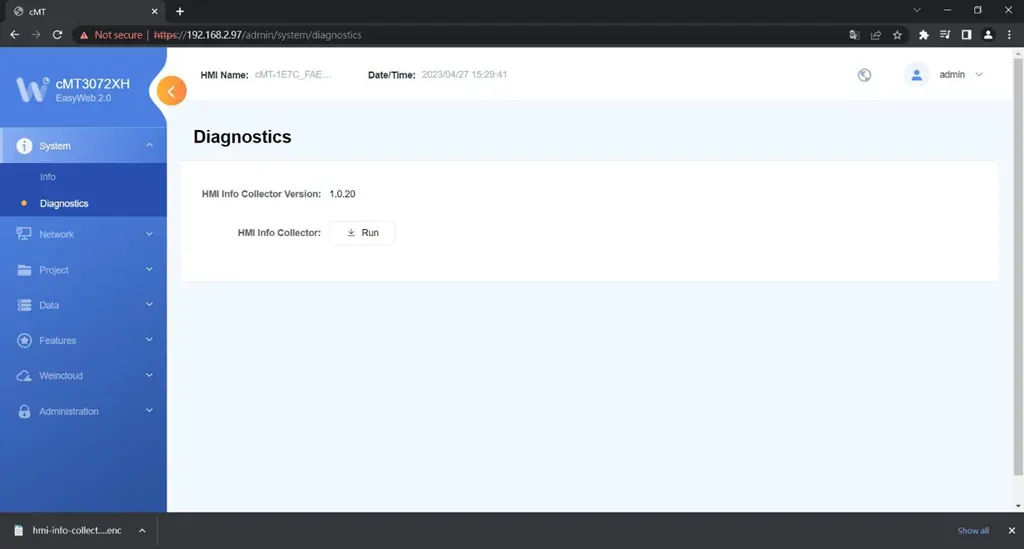Screen dimensions: 1024x549
Task: Expand the Network menu chevron
Action: pyautogui.click(x=149, y=234)
